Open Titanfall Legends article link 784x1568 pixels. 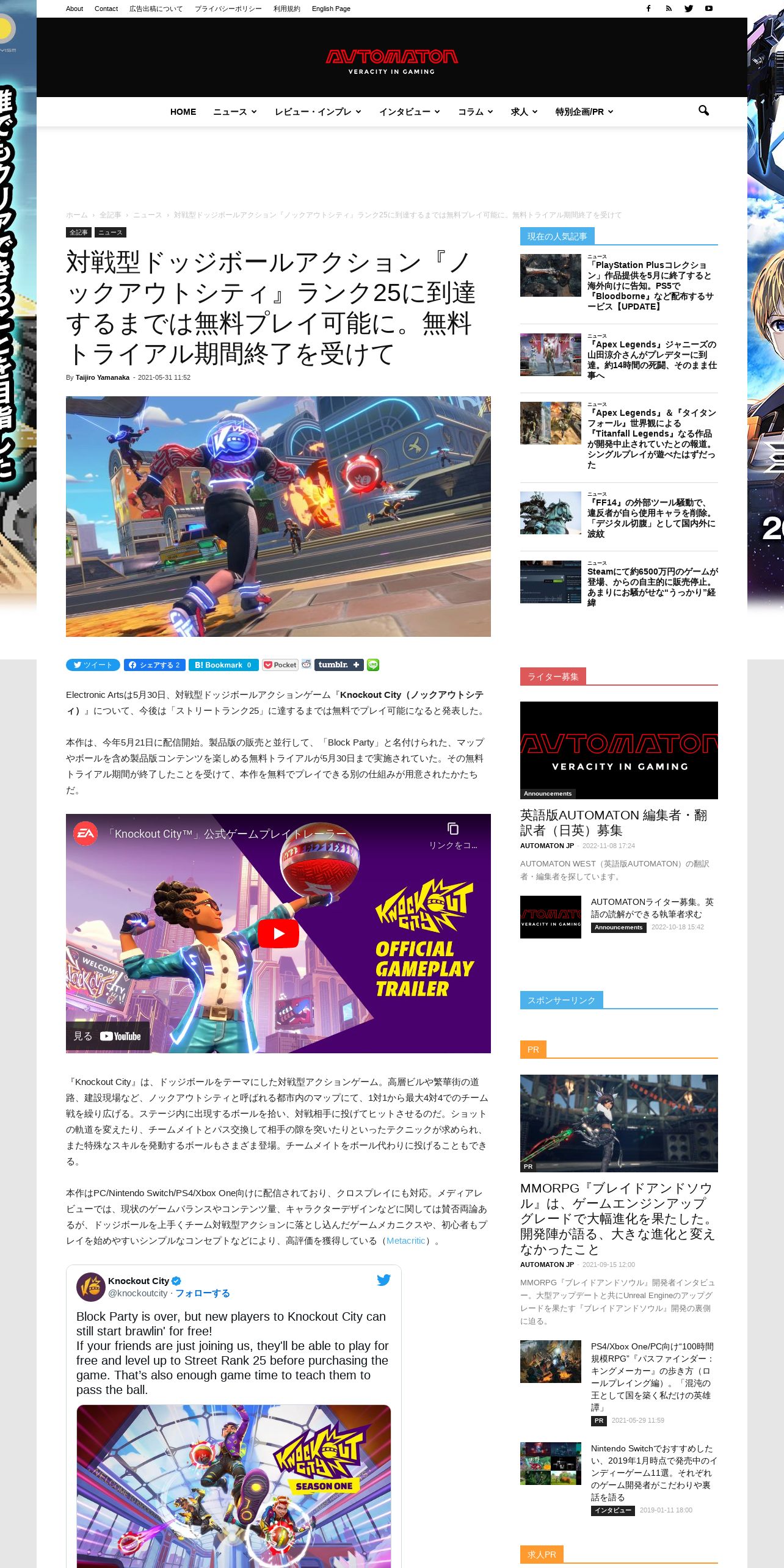click(652, 438)
